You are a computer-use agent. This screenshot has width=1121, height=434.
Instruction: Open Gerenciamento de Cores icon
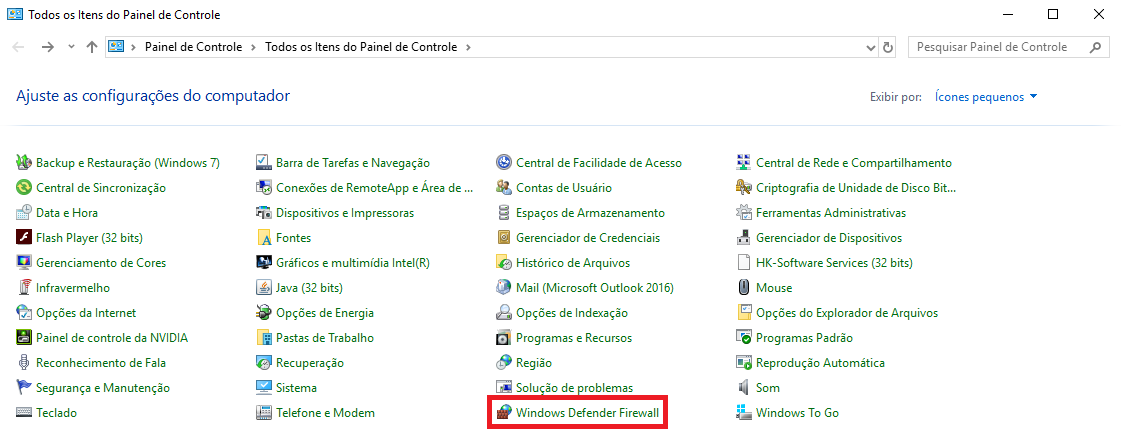[24, 263]
